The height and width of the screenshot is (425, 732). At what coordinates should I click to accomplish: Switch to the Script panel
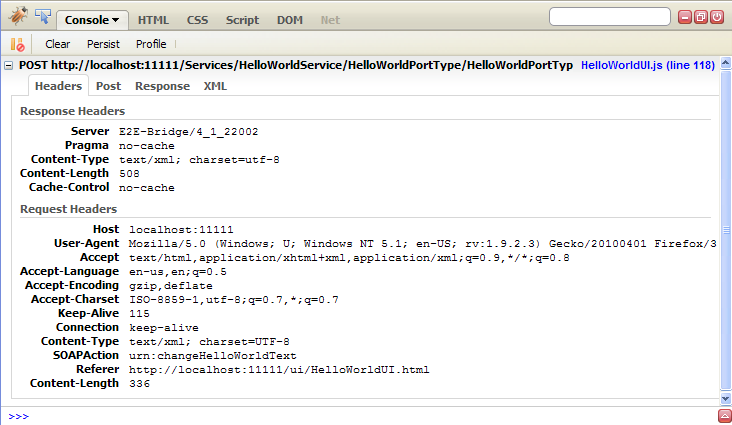[242, 19]
